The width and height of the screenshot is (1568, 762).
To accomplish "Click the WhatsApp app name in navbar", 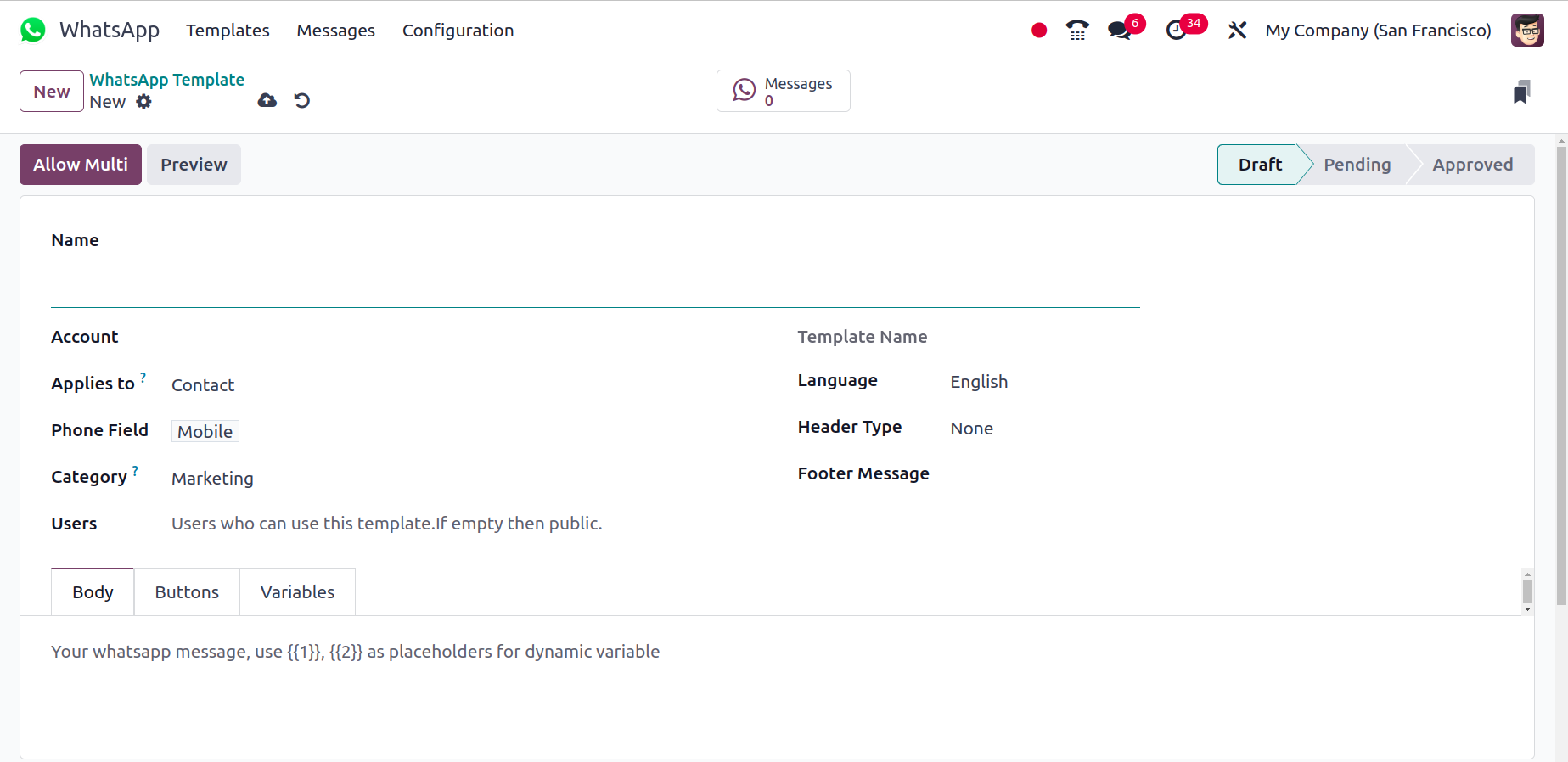I will 110,31.
